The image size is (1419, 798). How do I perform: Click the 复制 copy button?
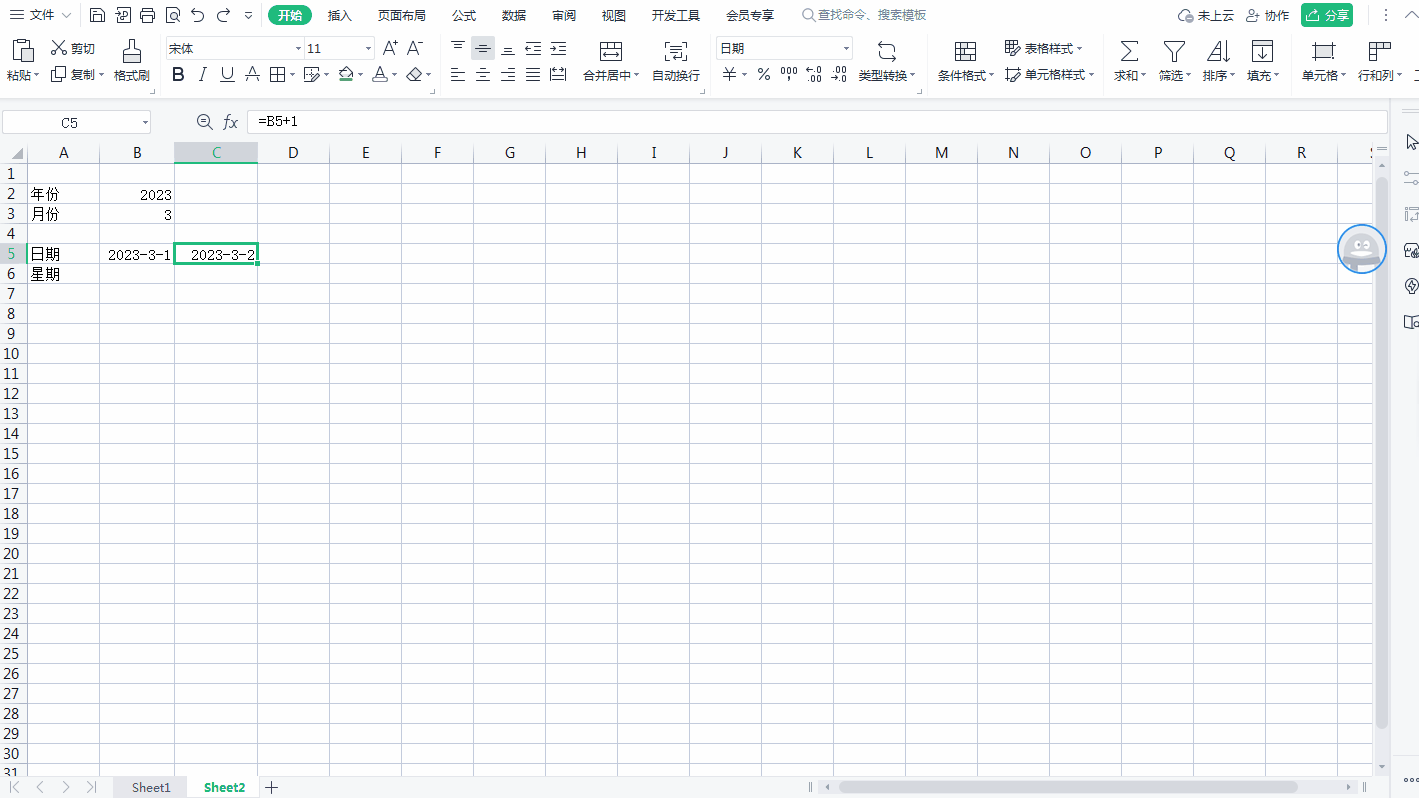tap(77, 75)
